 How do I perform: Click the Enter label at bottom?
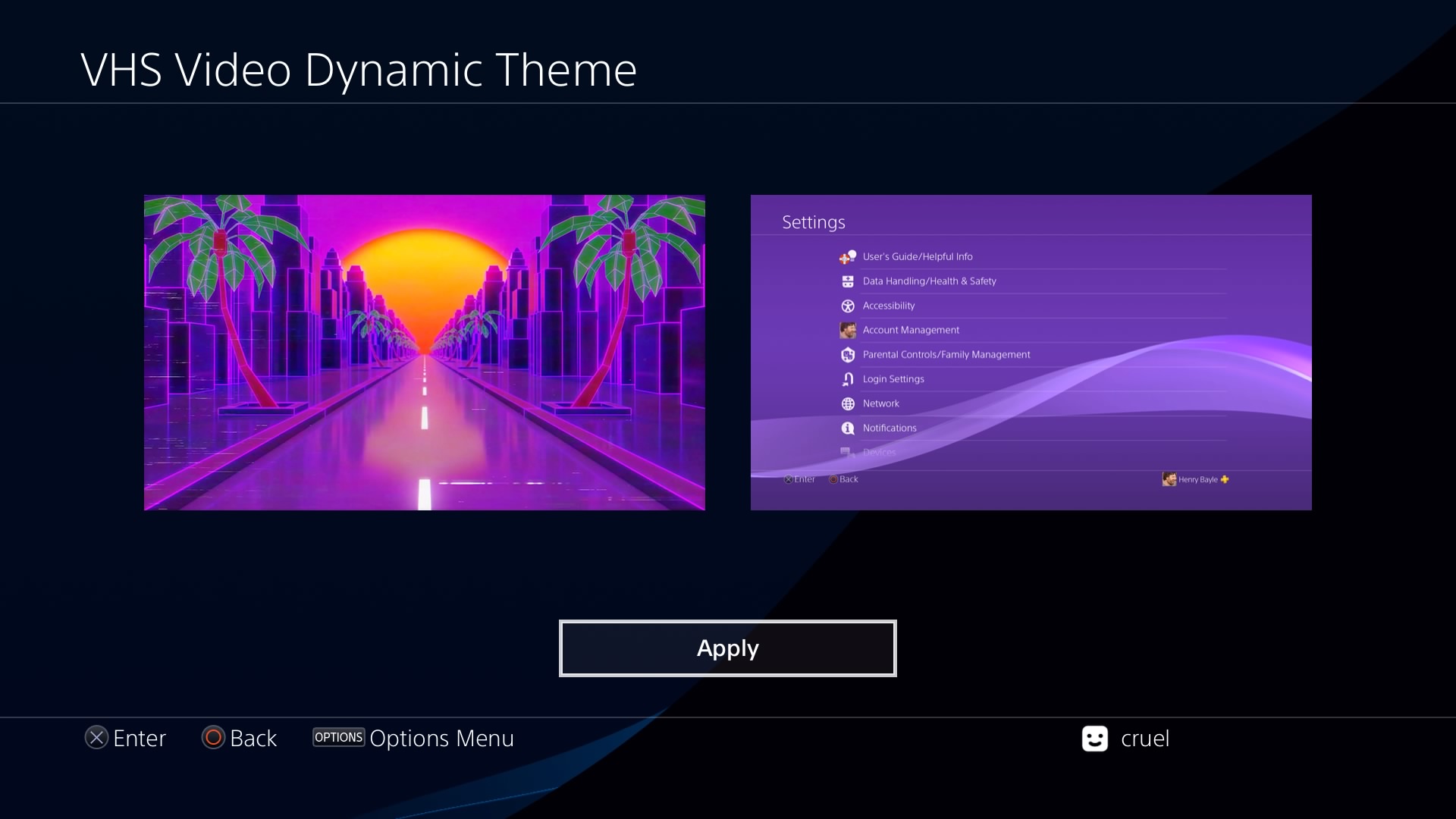[x=140, y=738]
